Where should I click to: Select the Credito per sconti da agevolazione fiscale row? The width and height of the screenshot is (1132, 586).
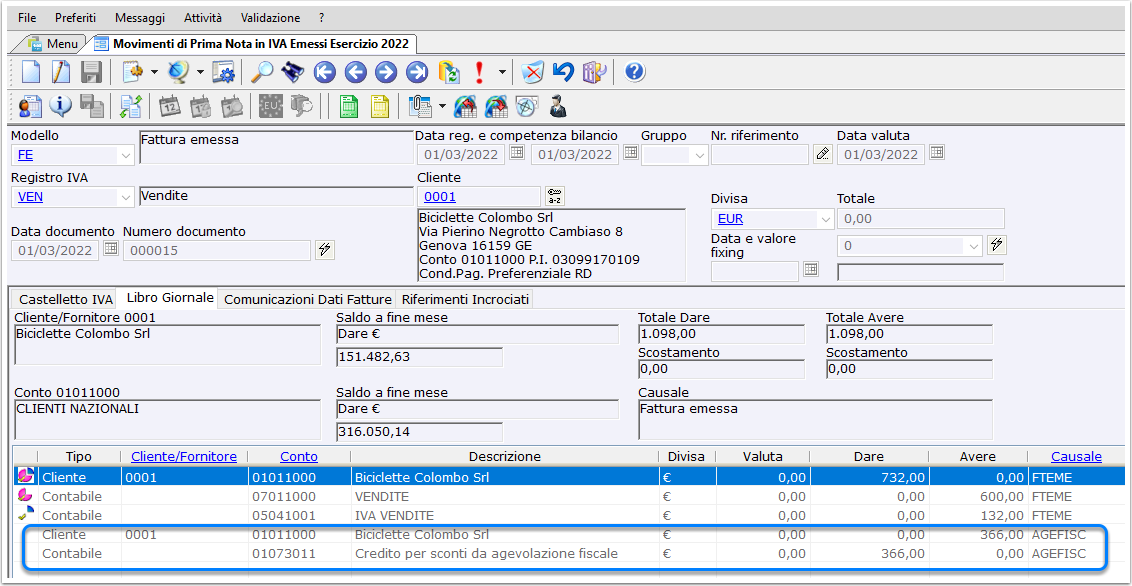(570, 554)
